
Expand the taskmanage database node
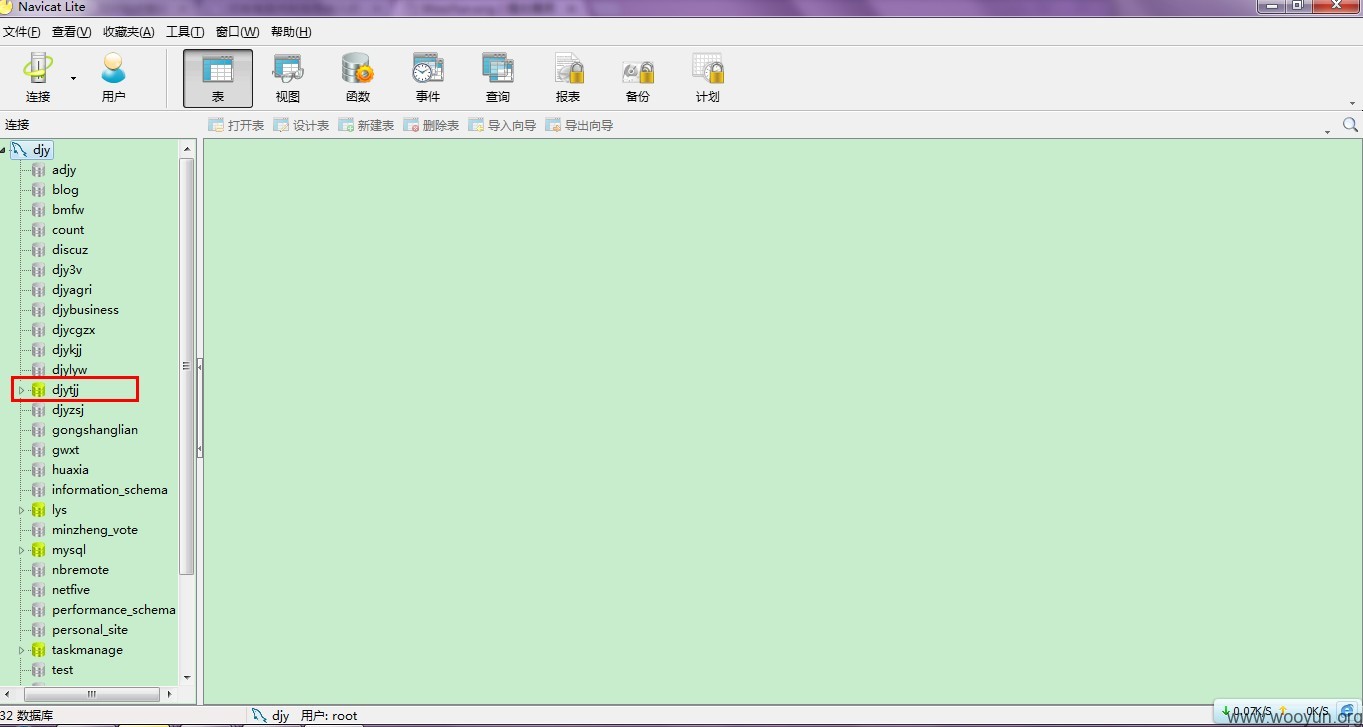(21, 650)
